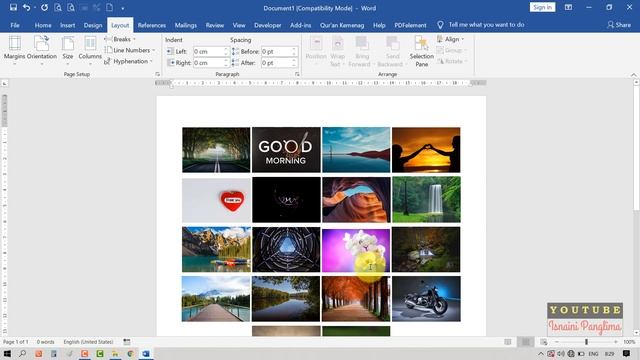The height and width of the screenshot is (360, 640).
Task: Go to the References tab
Action: click(151, 25)
